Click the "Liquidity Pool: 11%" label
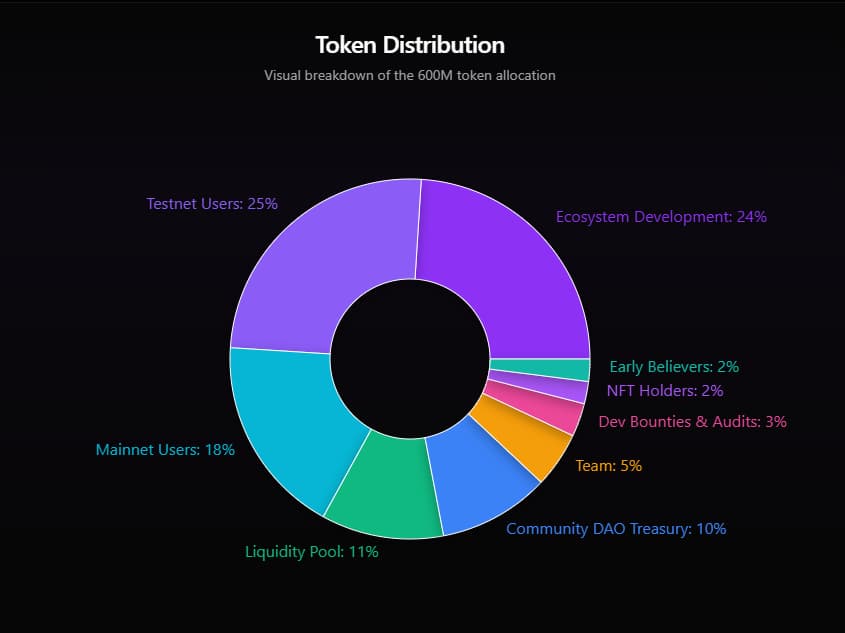Viewport: 845px width, 633px height. [312, 552]
